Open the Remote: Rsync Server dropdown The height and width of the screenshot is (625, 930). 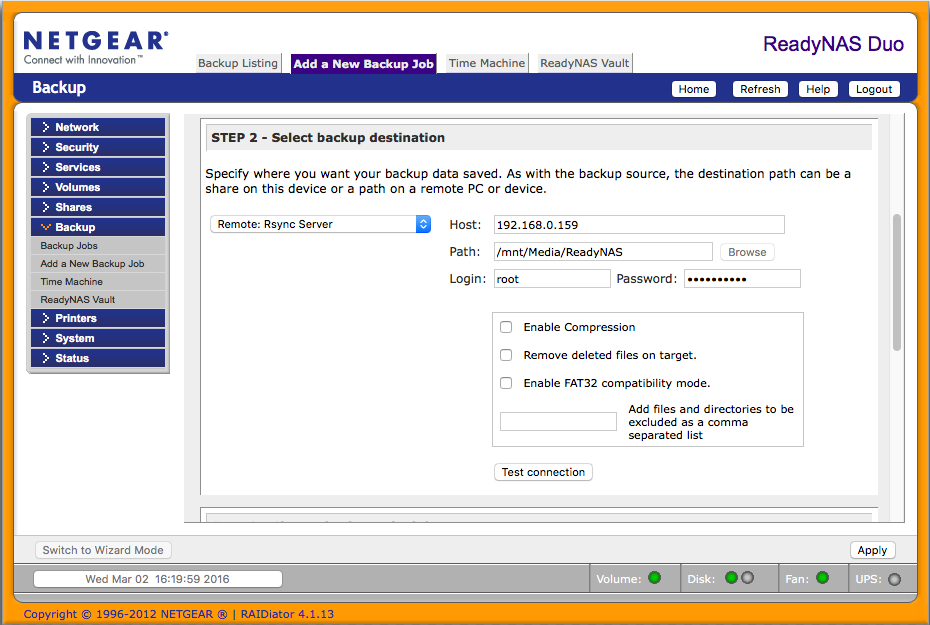coord(320,224)
